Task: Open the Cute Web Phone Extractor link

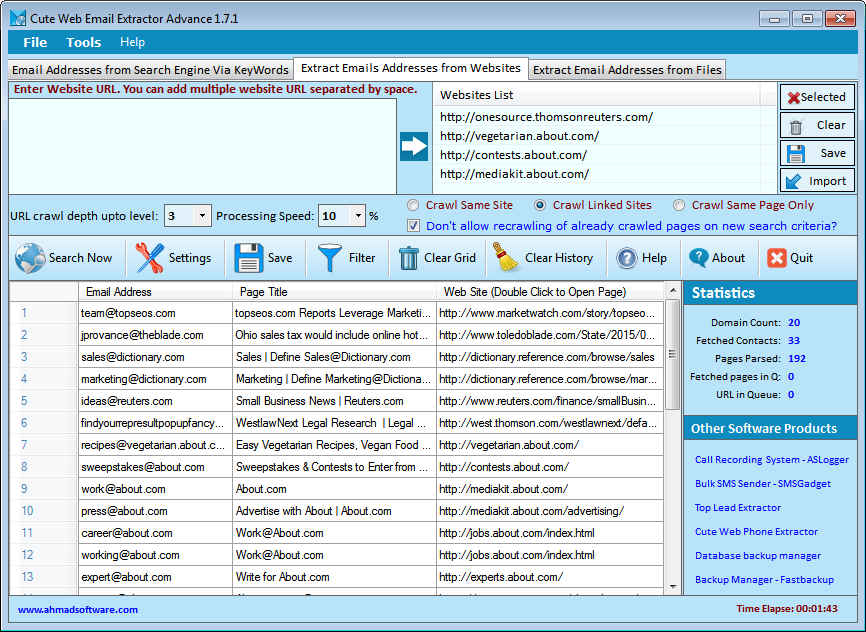Action: point(756,532)
